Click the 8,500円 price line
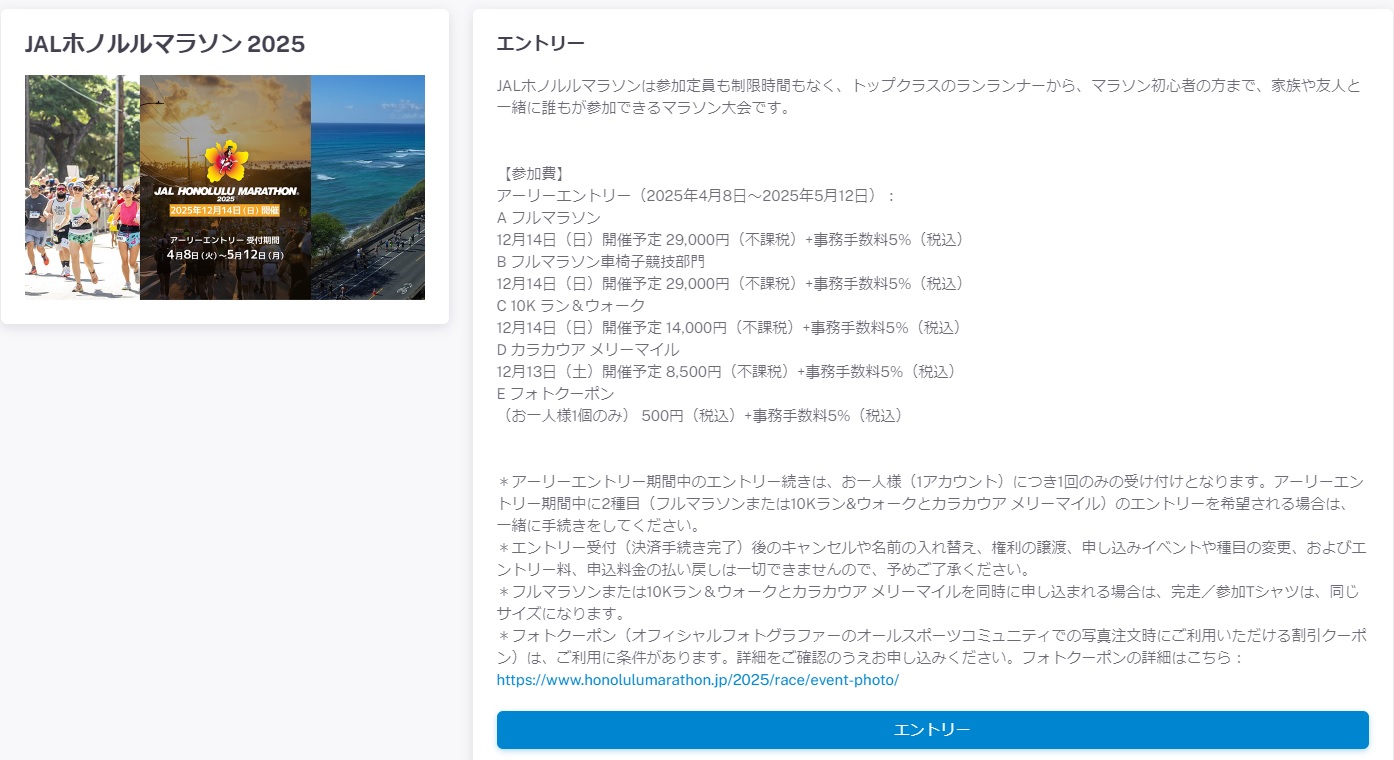This screenshot has height=760, width=1394. pos(728,371)
